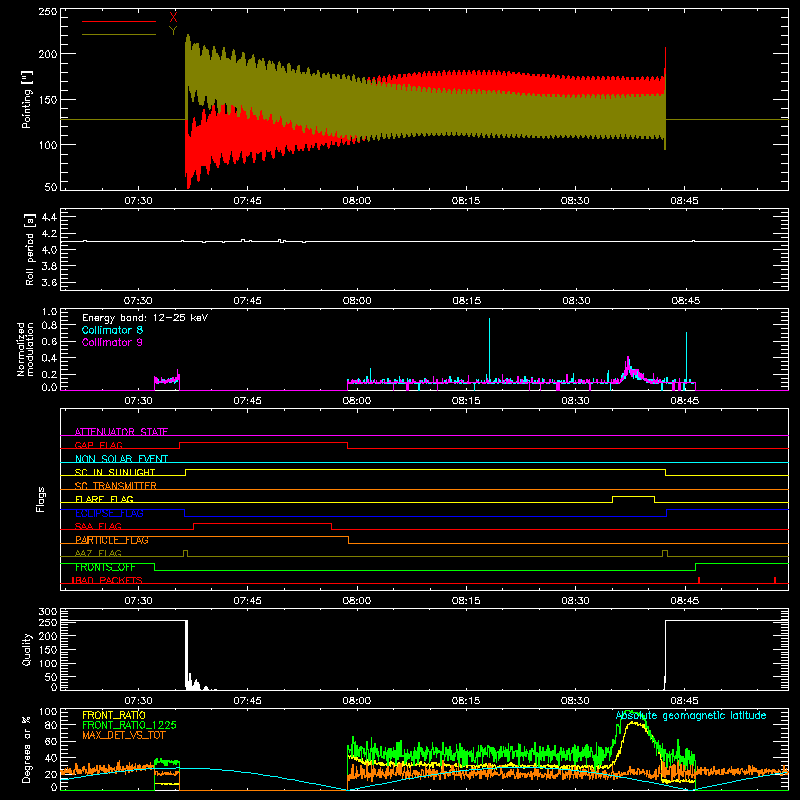This screenshot has width=800, height=800.
Task: Click the 'Roll period [s]' axis title
Action: pos(30,249)
